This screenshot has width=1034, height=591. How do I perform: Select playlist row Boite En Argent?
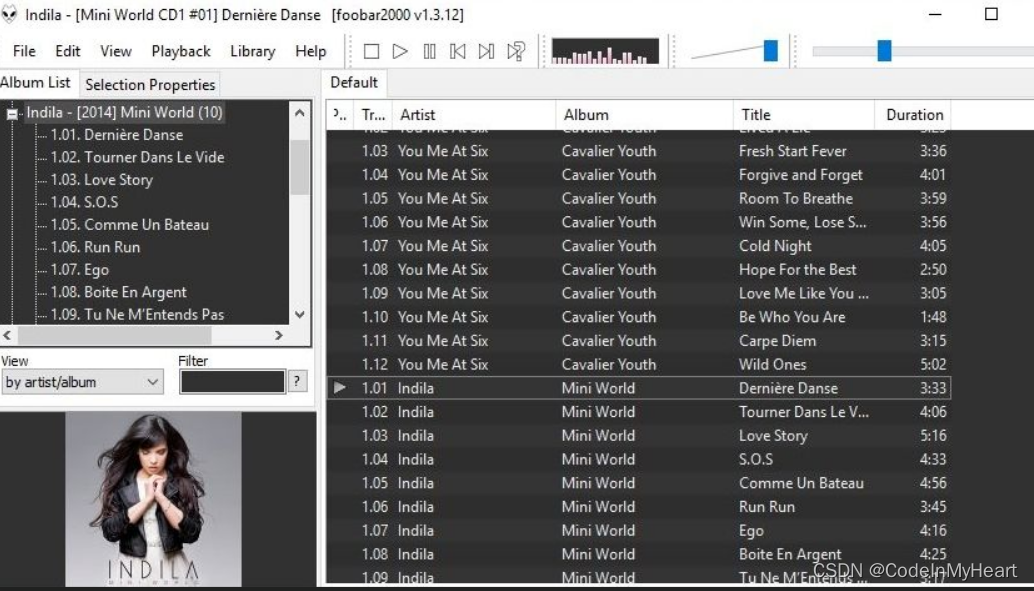pyautogui.click(x=638, y=555)
